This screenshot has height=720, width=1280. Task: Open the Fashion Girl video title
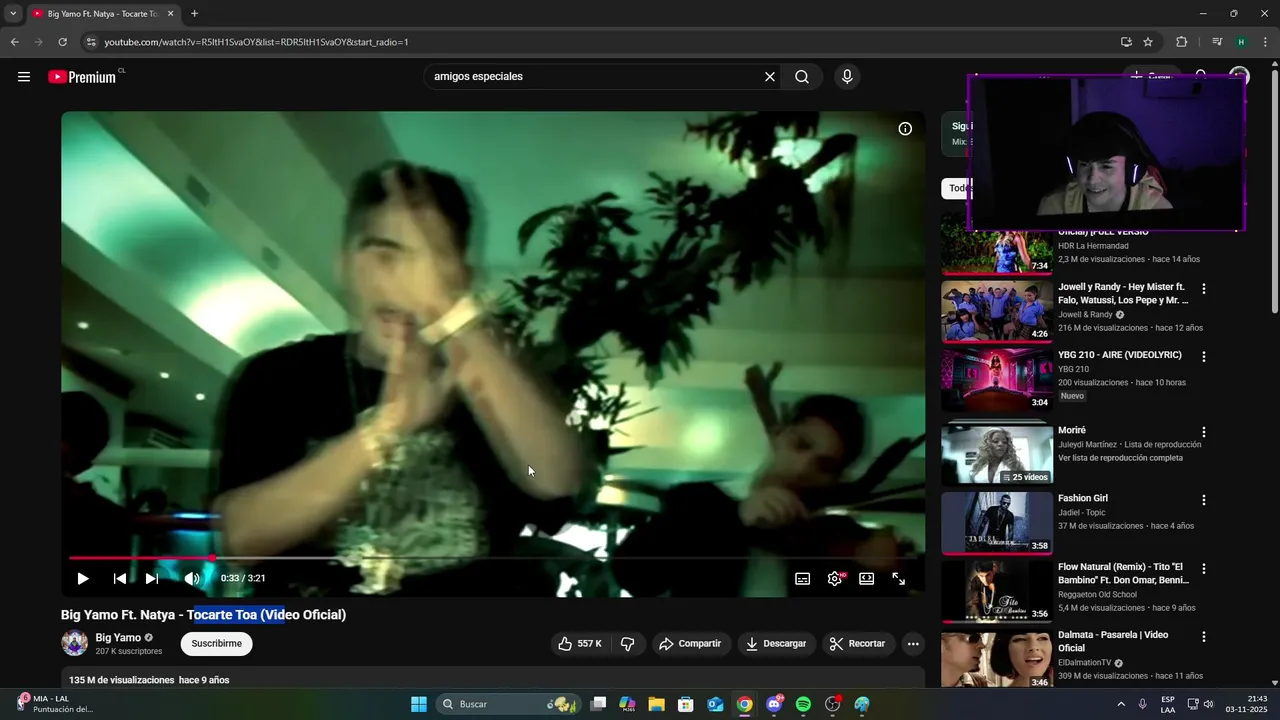pos(1083,498)
